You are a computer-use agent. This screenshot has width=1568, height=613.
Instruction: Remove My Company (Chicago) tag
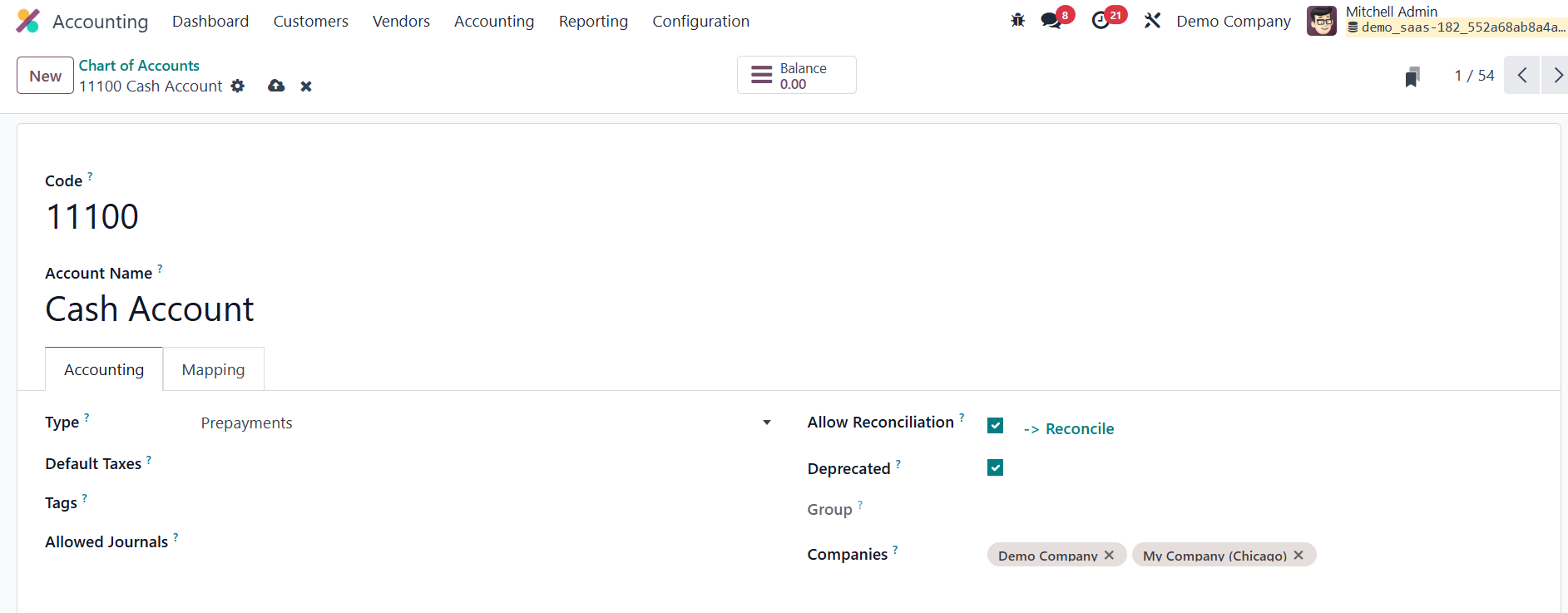(1298, 555)
